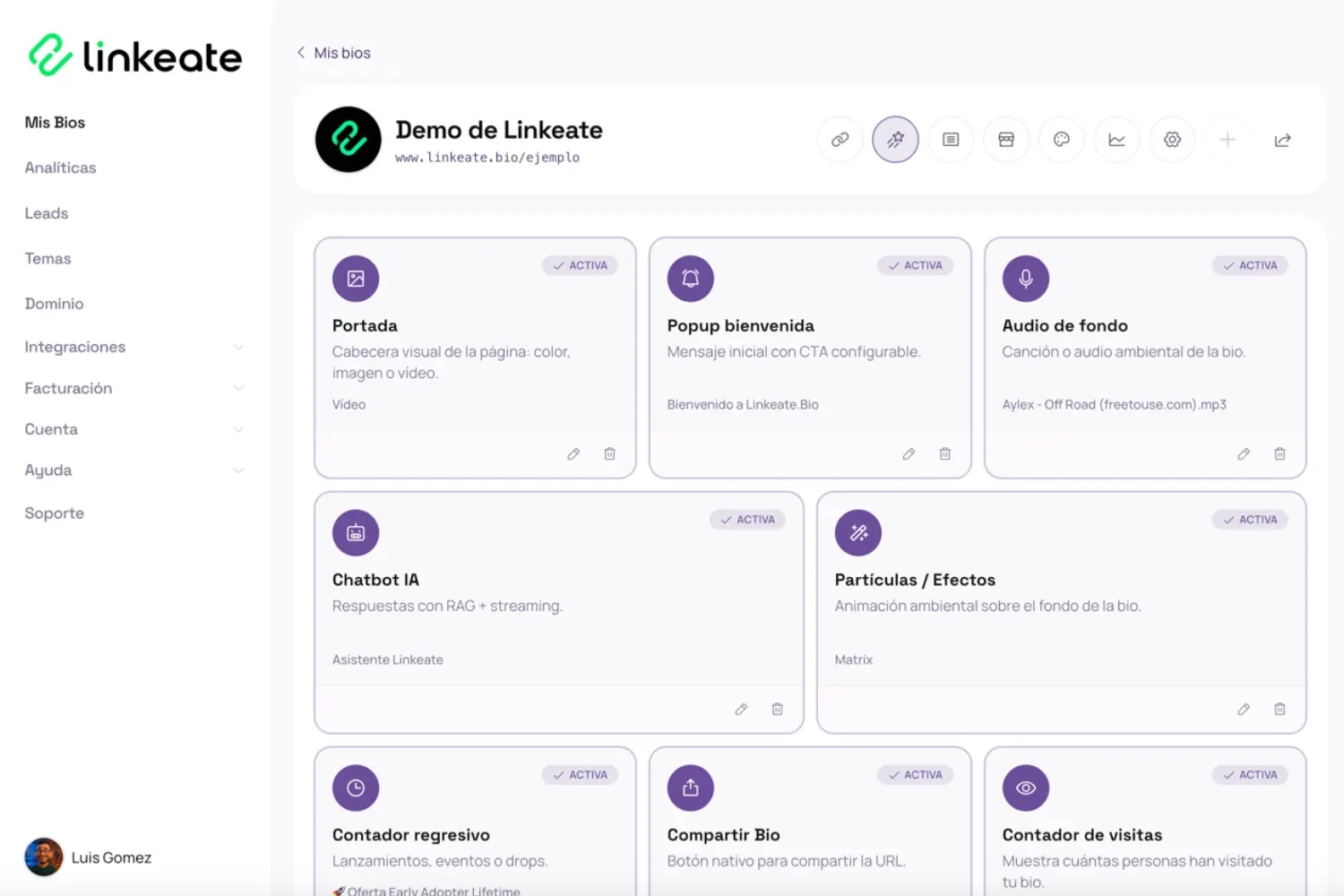This screenshot has width=1344, height=896.
Task: Delete the Portada card with trash icon
Action: point(609,454)
